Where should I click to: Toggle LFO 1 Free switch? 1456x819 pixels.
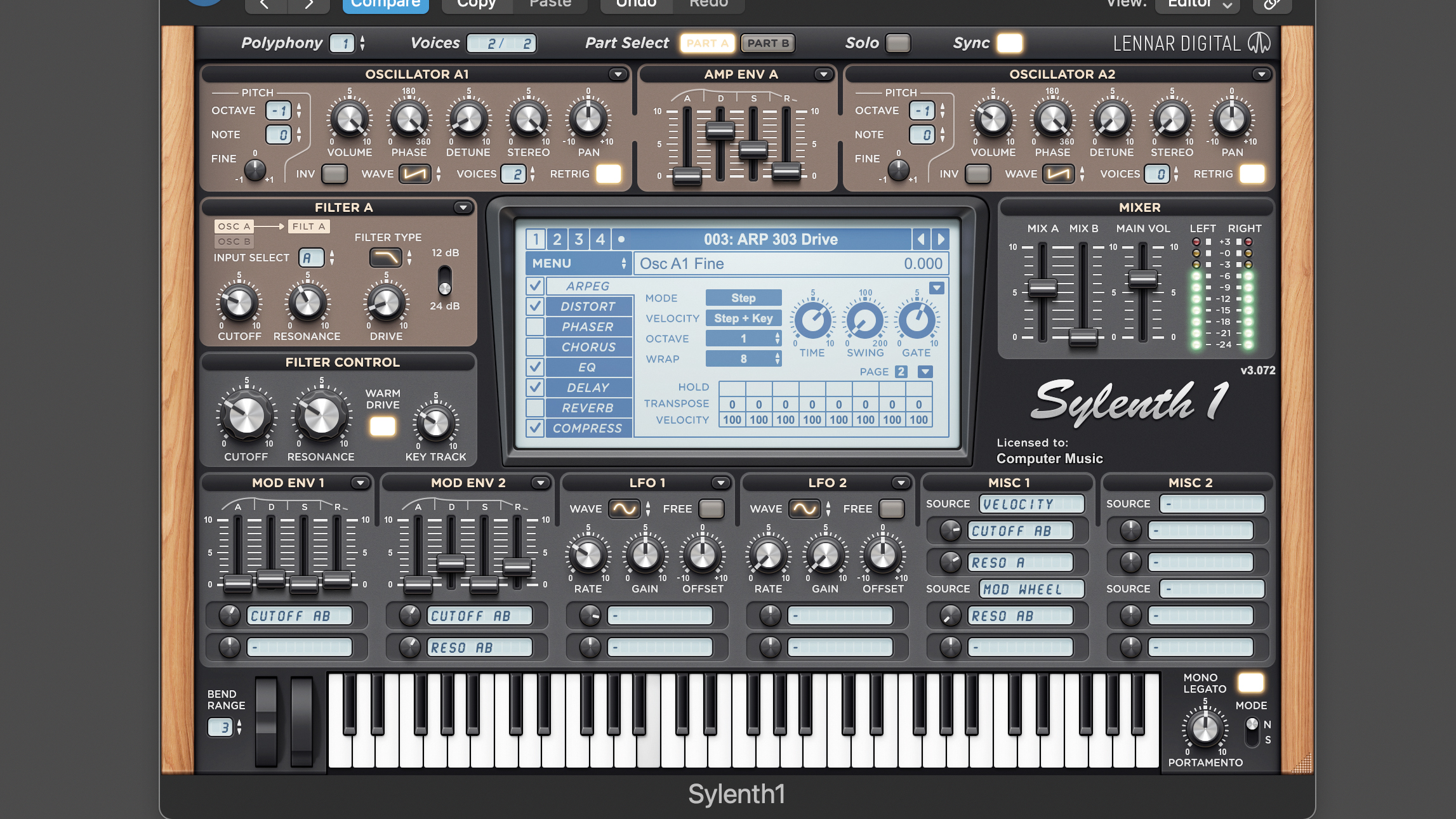711,509
